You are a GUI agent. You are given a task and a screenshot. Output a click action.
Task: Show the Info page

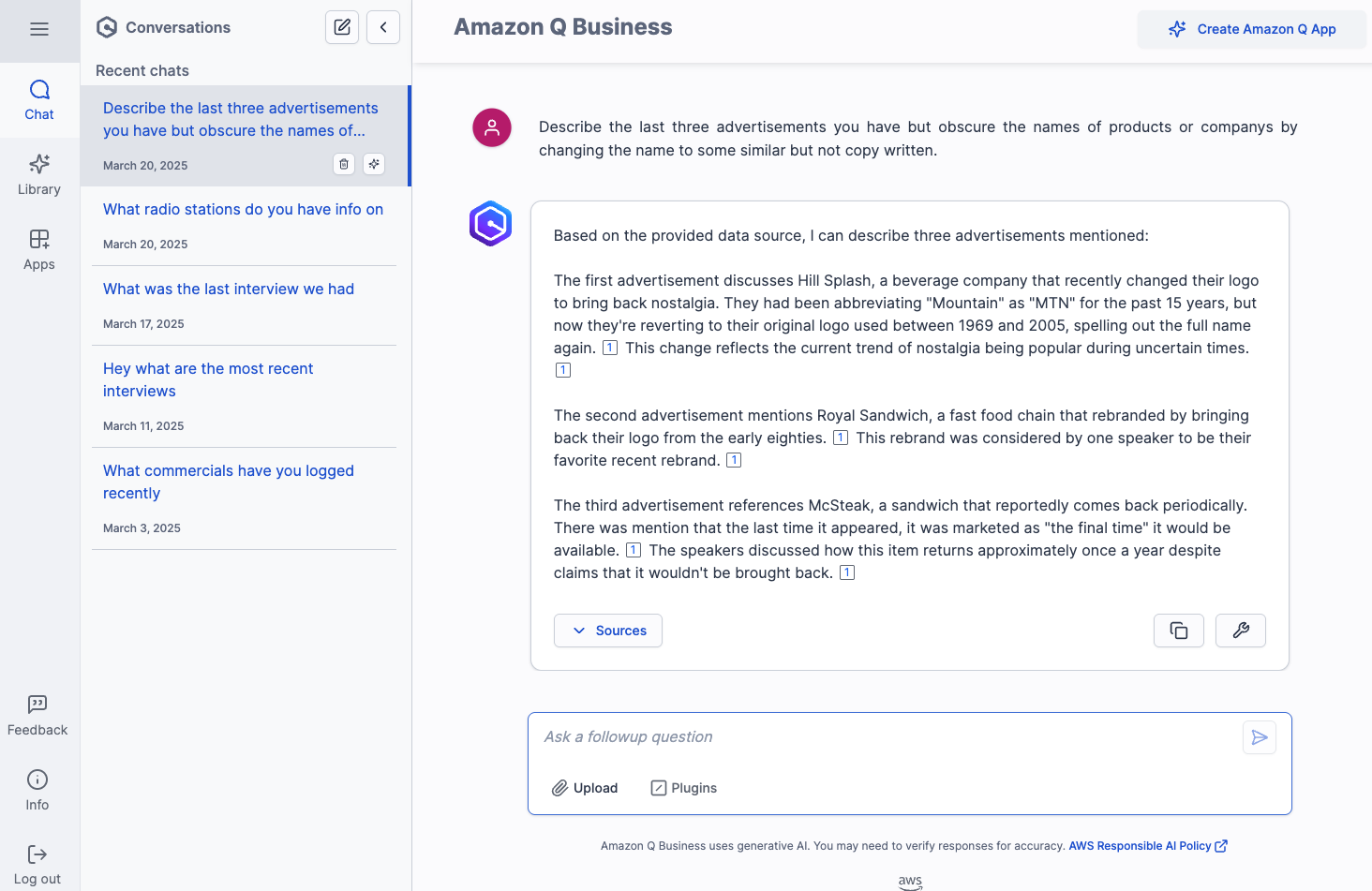(x=37, y=791)
